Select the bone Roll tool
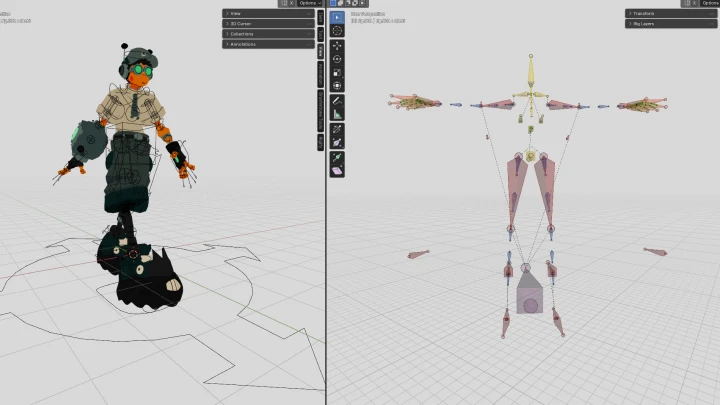 [x=337, y=129]
